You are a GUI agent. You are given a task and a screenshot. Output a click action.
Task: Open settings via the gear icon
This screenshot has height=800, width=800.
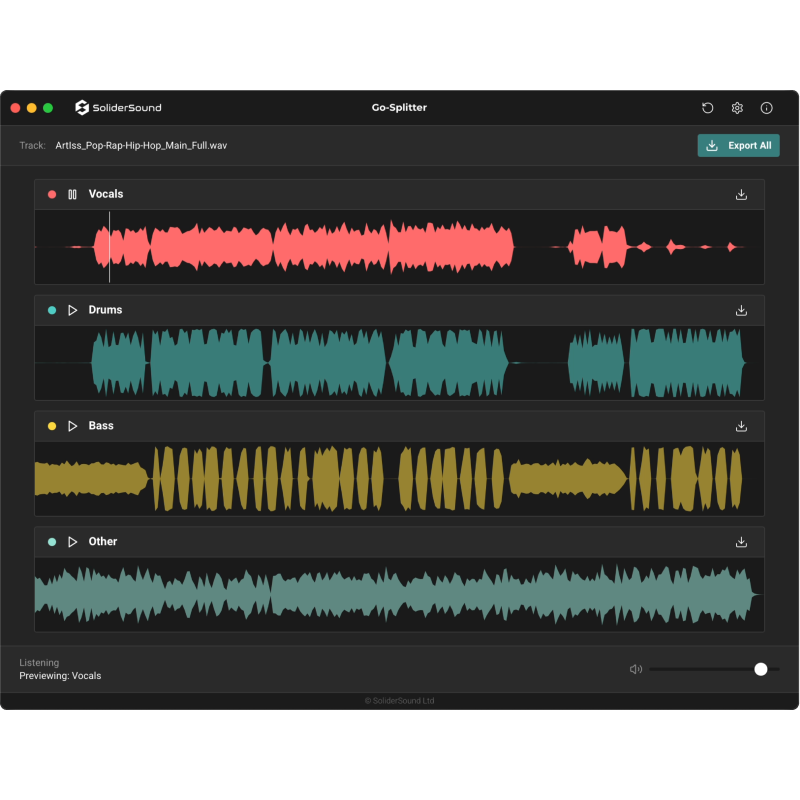coord(737,108)
